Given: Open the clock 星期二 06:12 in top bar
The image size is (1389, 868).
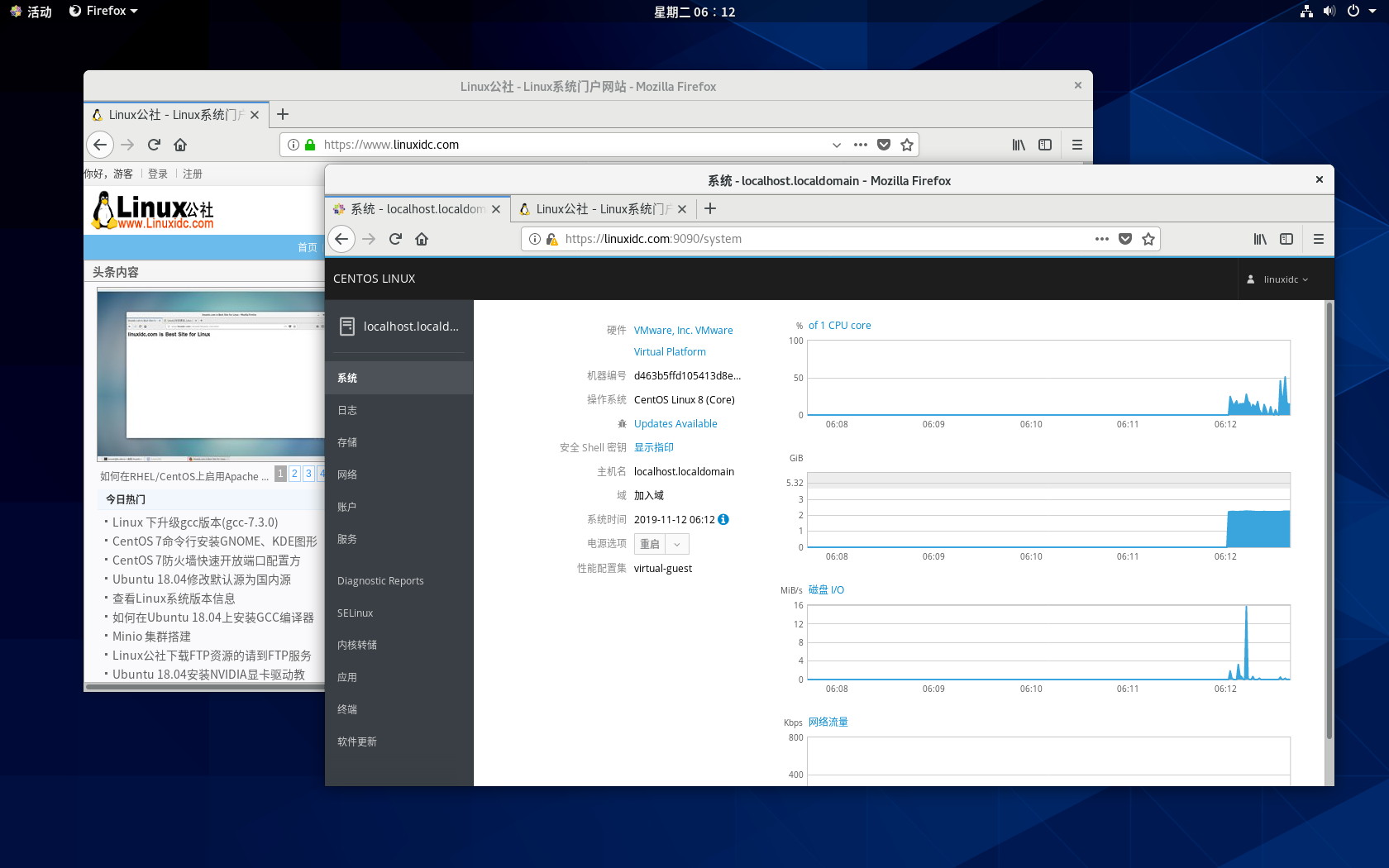Looking at the screenshot, I should [694, 12].
